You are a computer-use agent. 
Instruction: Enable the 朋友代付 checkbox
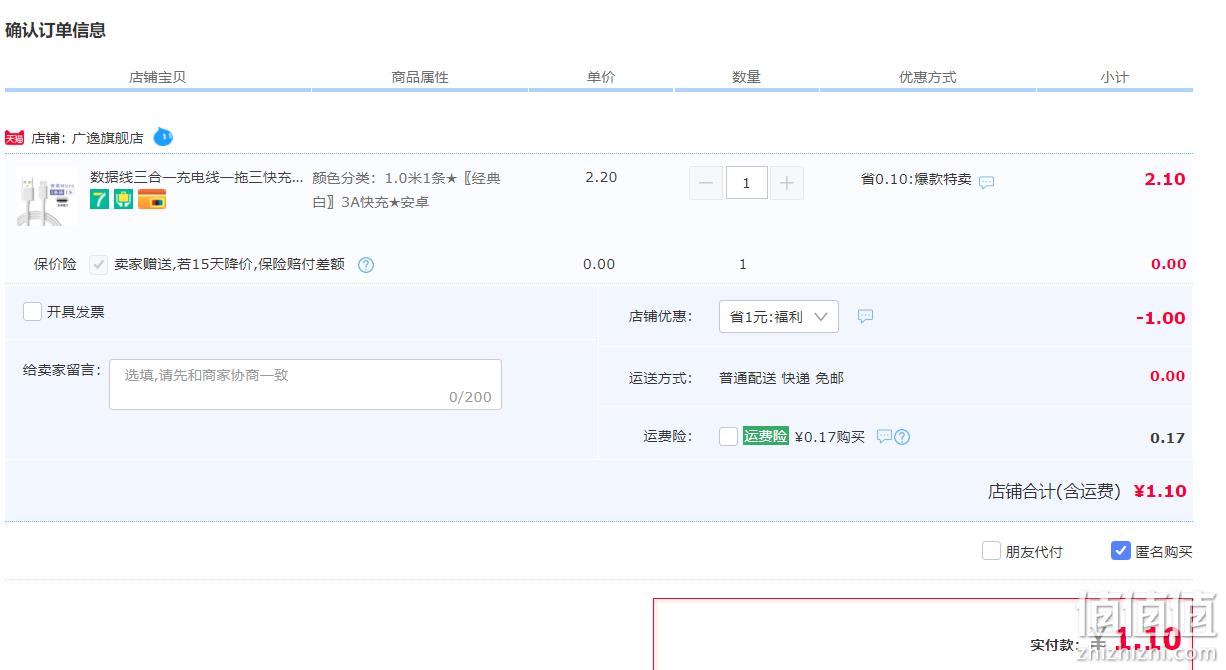tap(991, 551)
